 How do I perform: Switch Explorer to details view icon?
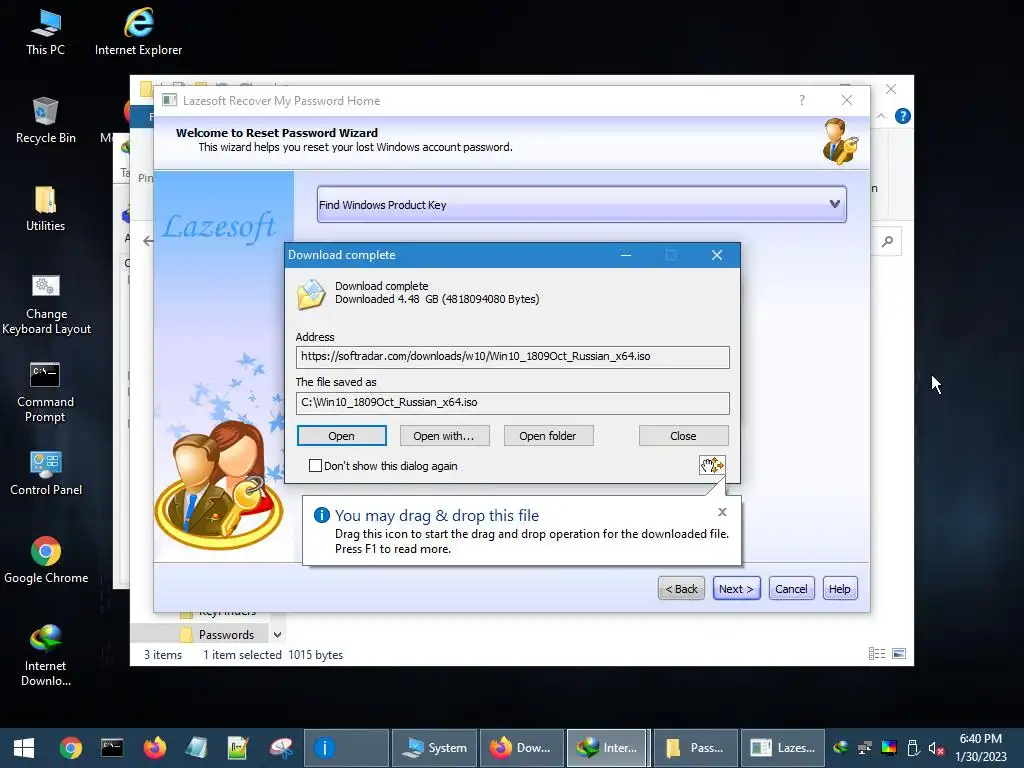pos(876,654)
